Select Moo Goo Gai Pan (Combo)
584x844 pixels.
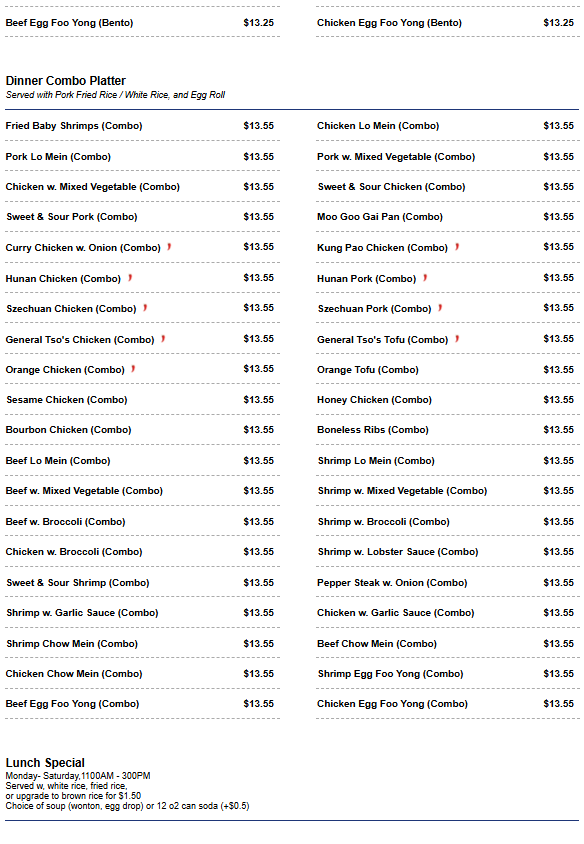point(448,217)
